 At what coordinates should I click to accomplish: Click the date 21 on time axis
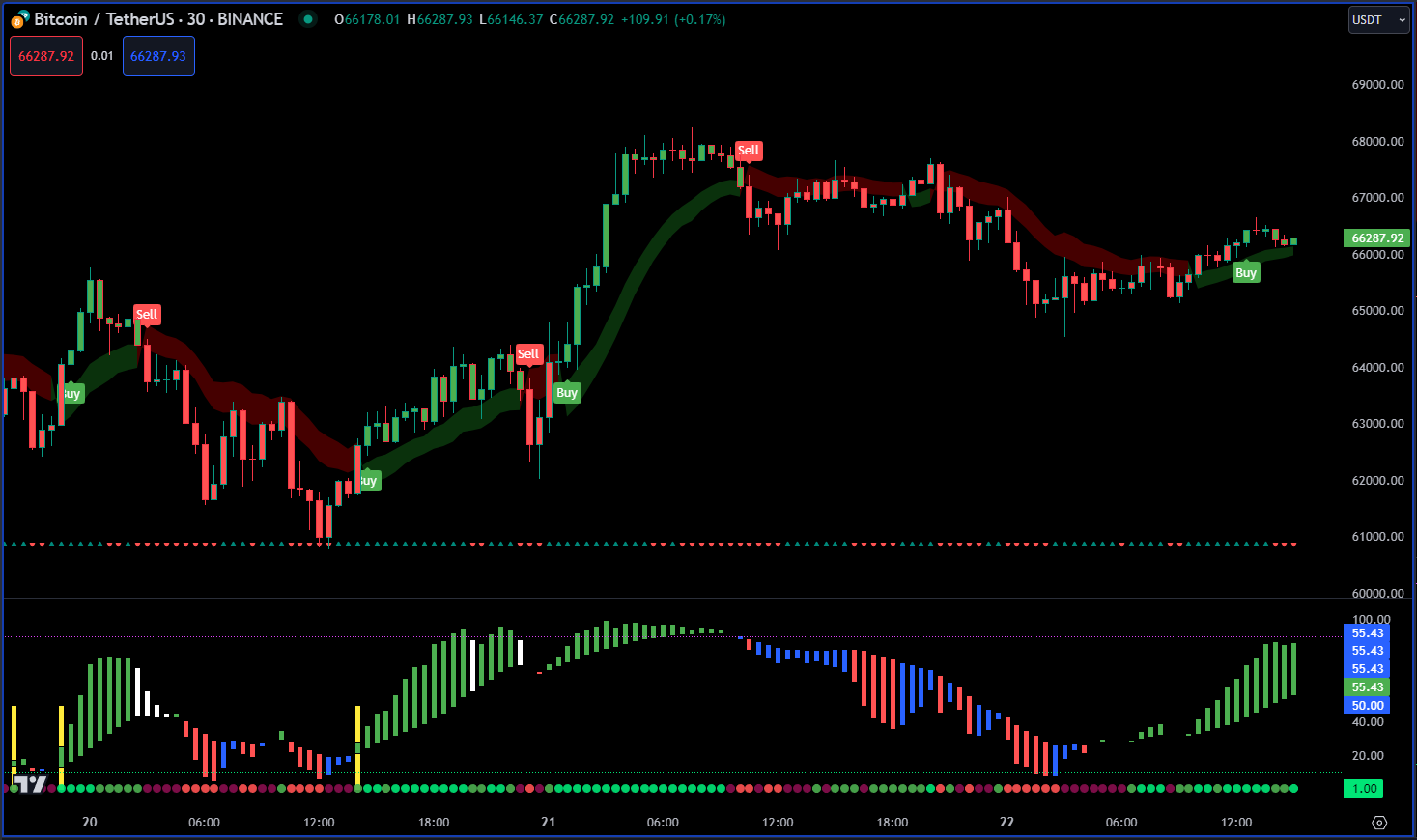point(549,823)
